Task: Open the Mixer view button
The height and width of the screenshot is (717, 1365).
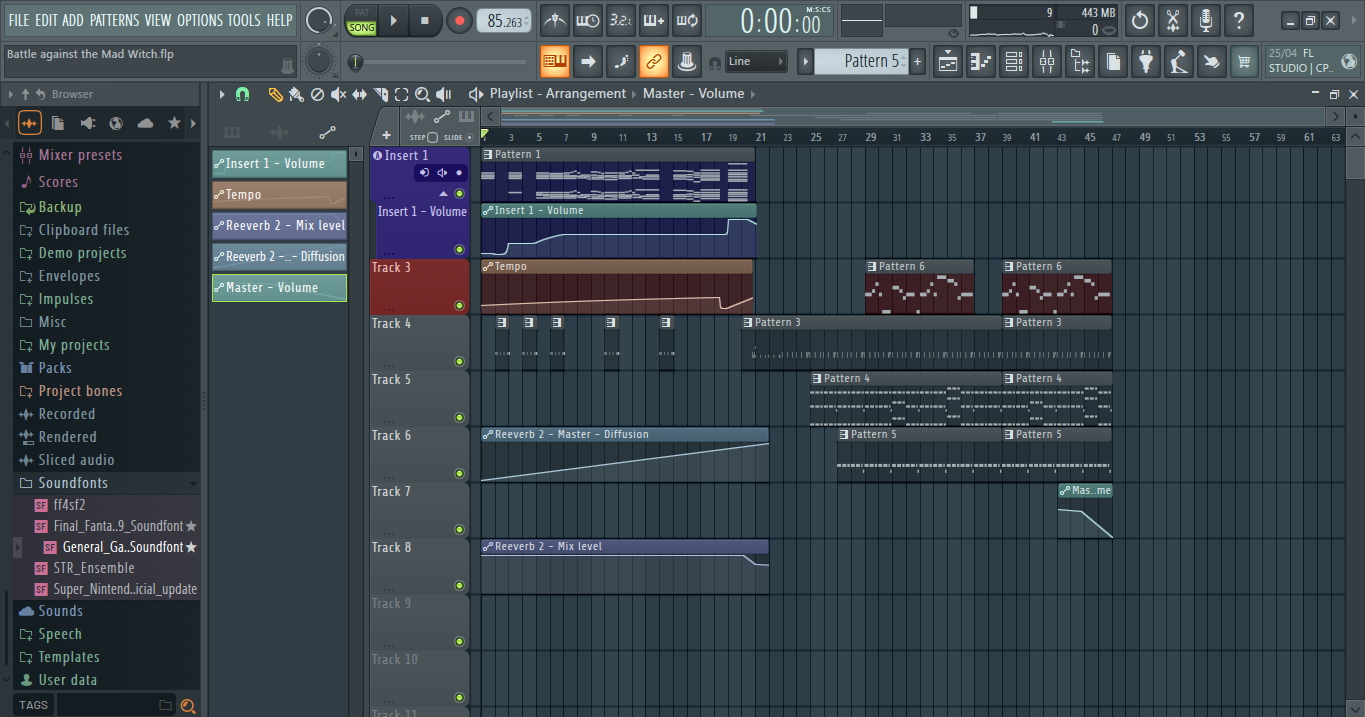Action: (1047, 61)
